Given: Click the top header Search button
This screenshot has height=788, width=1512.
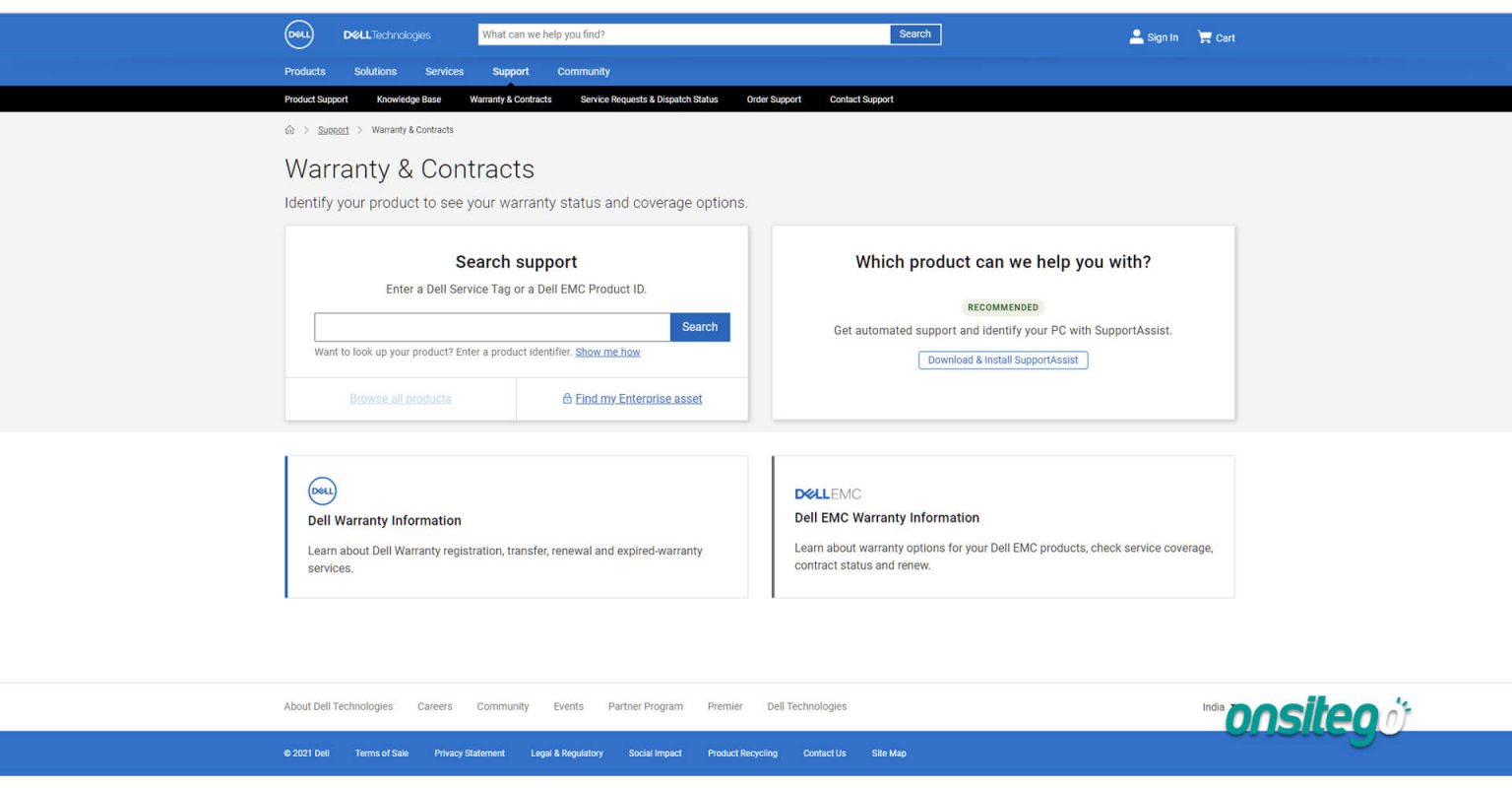Looking at the screenshot, I should click(915, 34).
